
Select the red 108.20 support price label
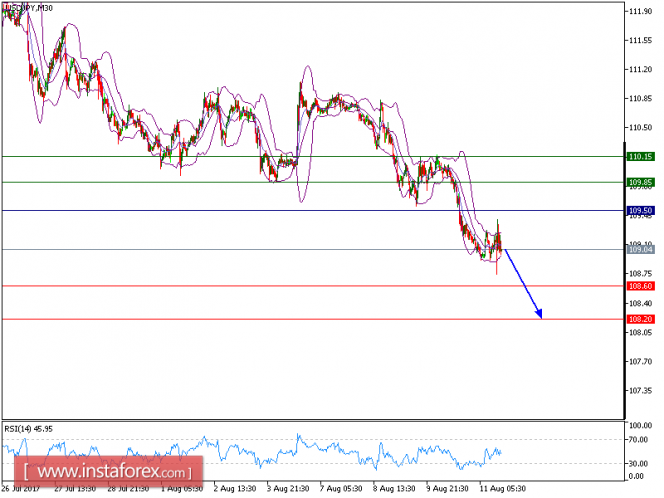click(x=640, y=319)
